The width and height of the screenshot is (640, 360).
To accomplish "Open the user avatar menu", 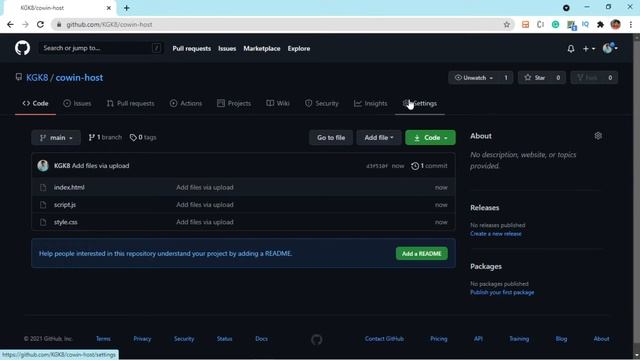I will pyautogui.click(x=610, y=48).
